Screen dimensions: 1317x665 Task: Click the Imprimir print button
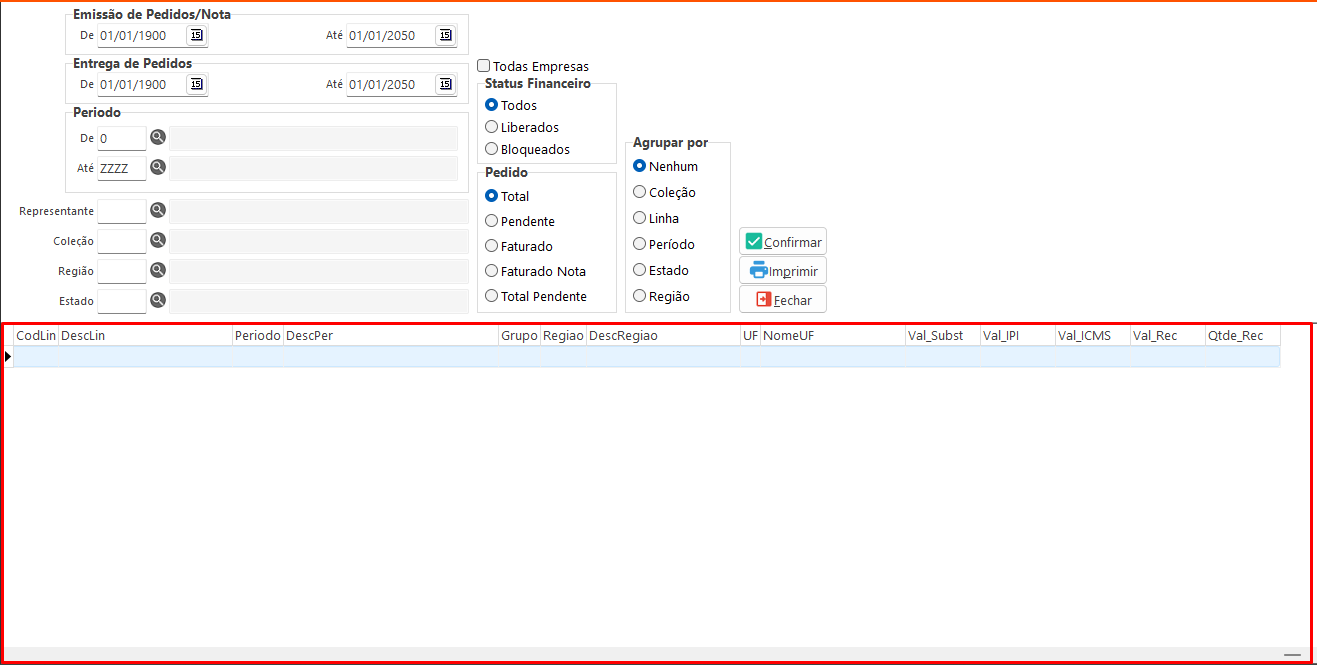[783, 271]
